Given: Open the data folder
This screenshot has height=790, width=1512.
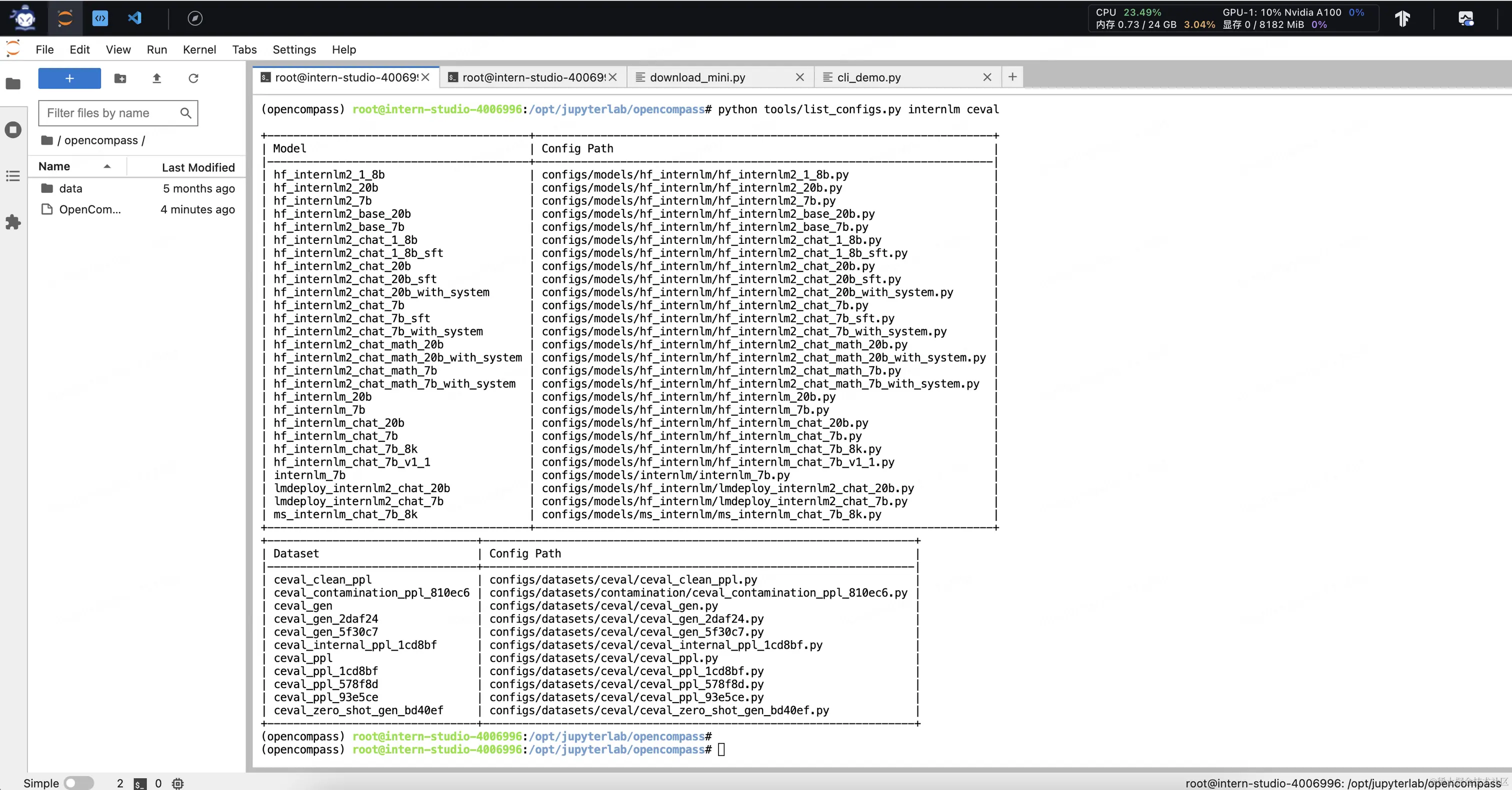Looking at the screenshot, I should [x=70, y=188].
